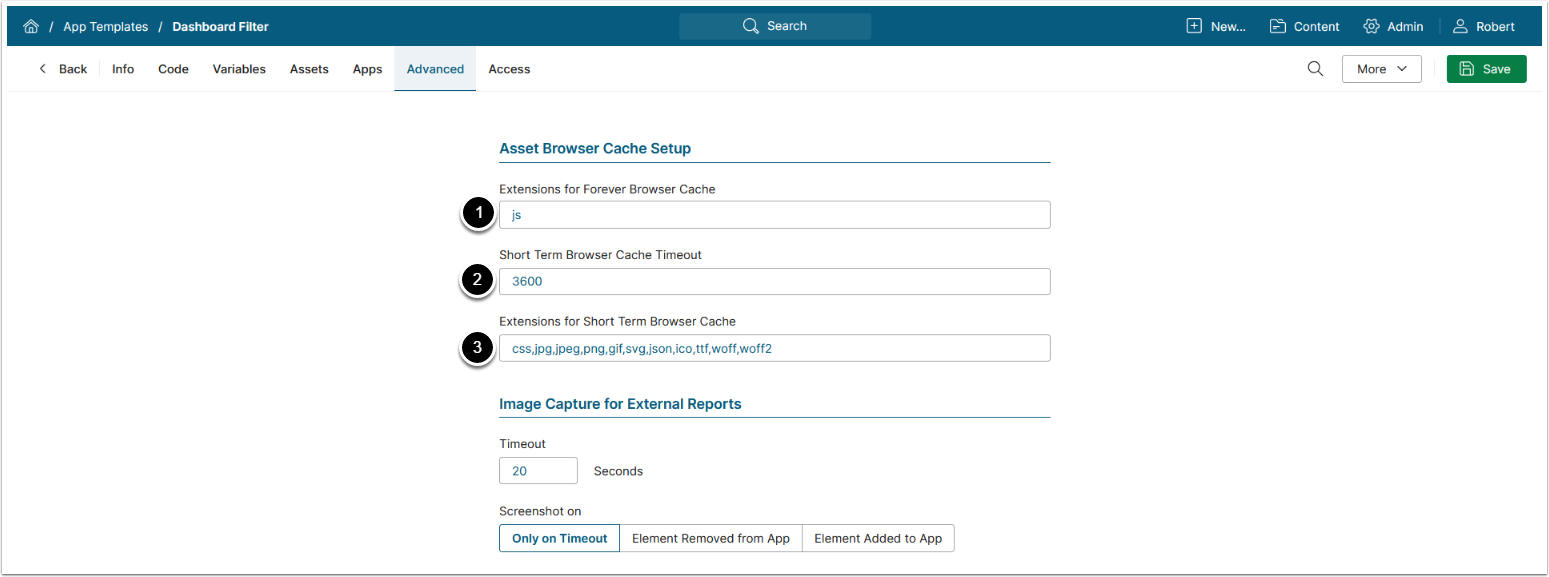This screenshot has width=1549, height=577.
Task: Choose Element Added to App option
Action: pyautogui.click(x=878, y=538)
